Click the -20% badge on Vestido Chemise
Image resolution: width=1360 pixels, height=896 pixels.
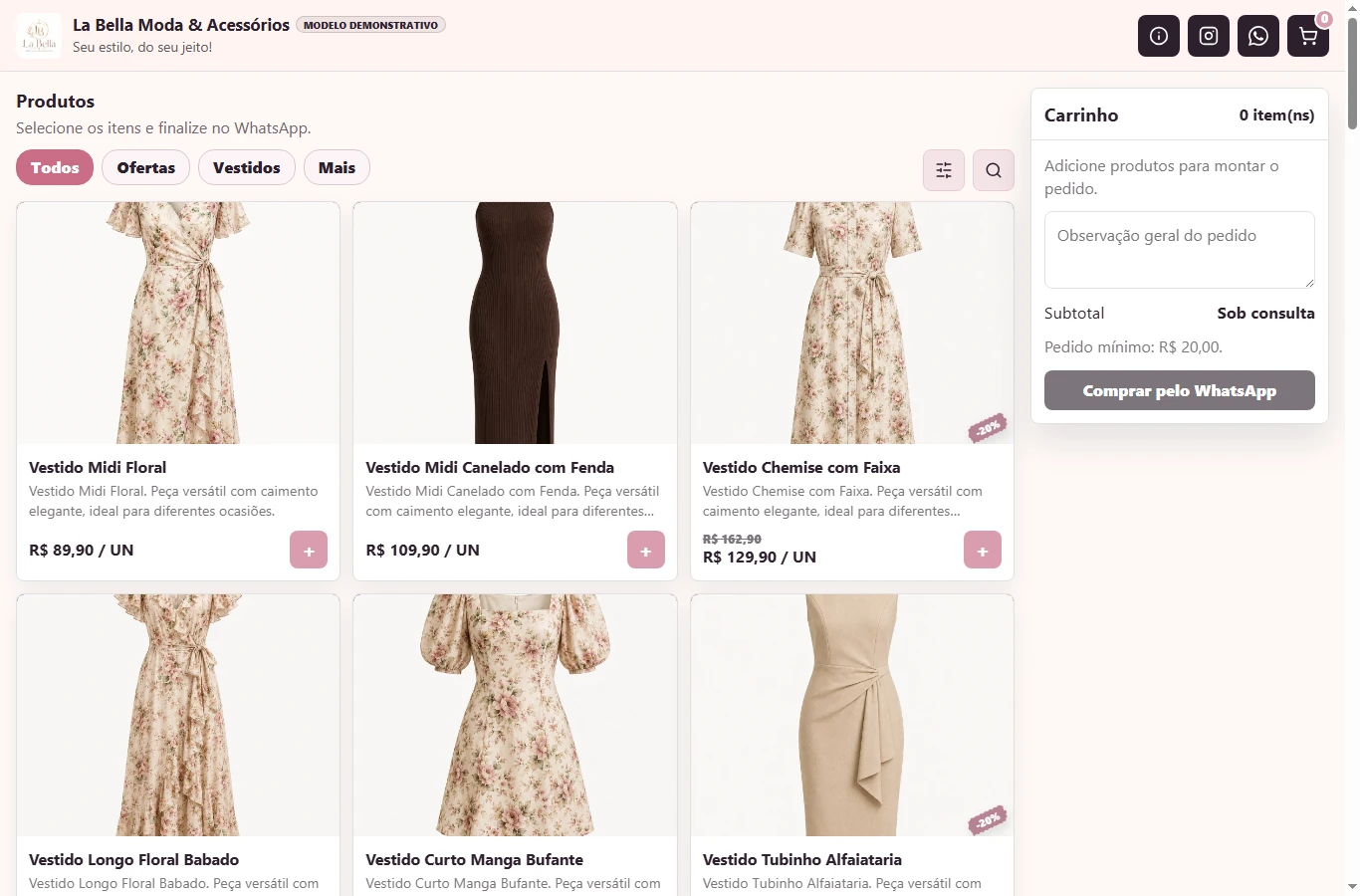(x=988, y=428)
